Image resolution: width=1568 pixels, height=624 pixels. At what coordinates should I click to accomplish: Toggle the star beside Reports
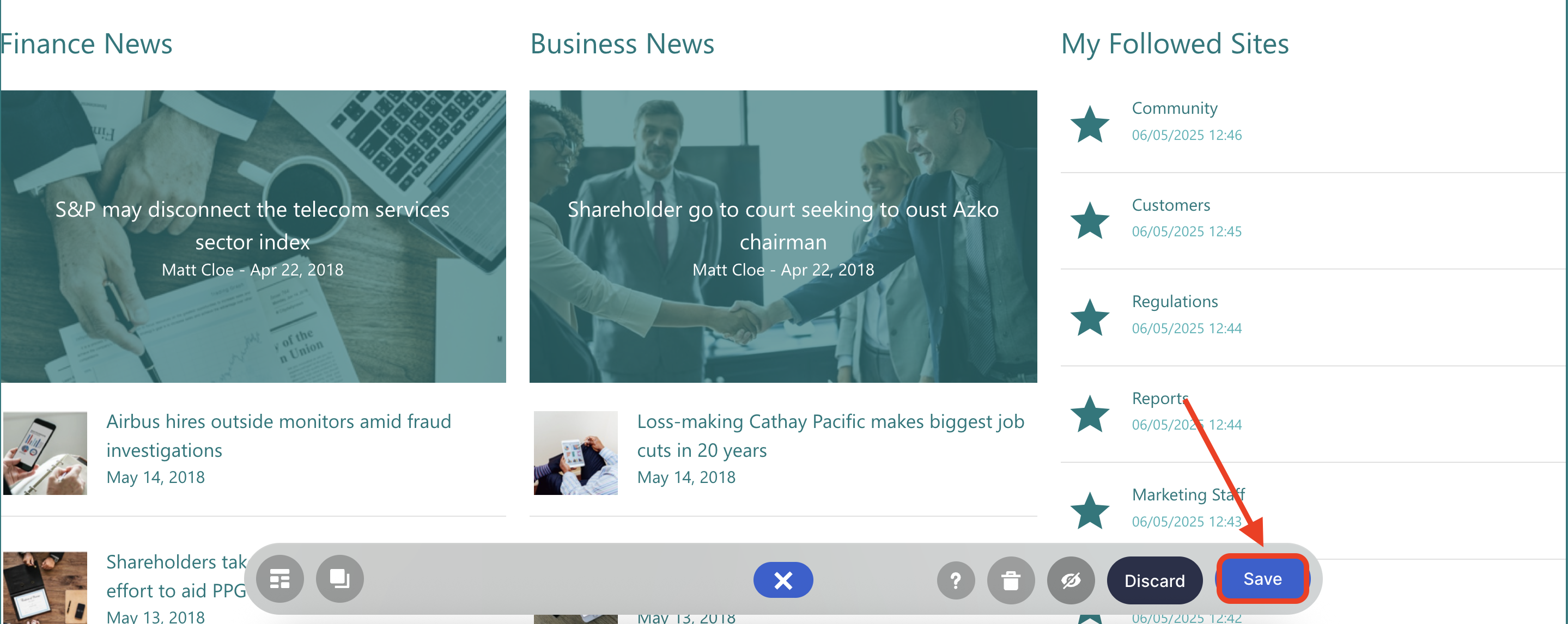[1090, 414]
